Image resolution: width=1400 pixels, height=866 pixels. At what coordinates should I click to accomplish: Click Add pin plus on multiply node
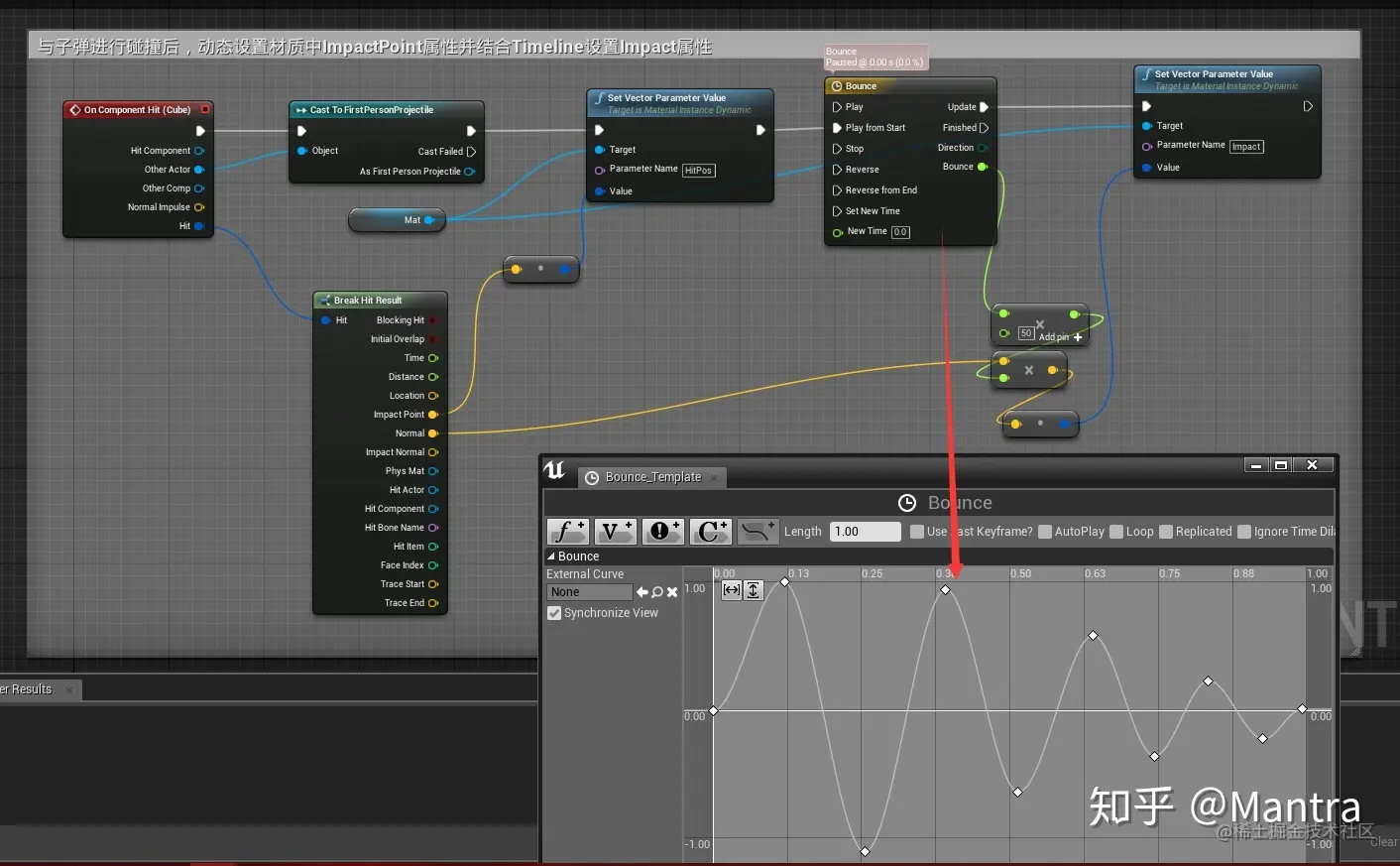click(x=1078, y=337)
